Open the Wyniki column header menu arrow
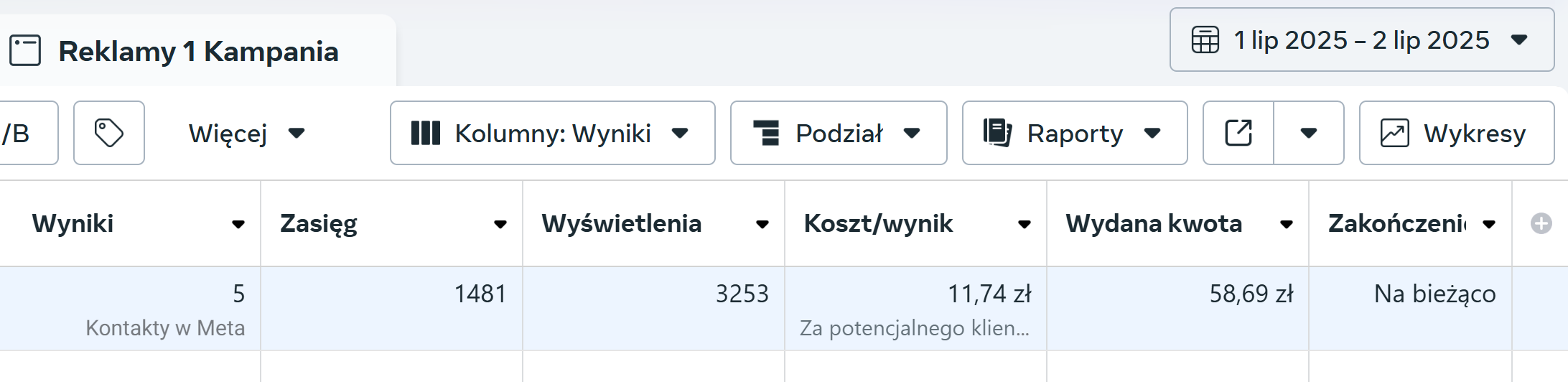 click(238, 224)
